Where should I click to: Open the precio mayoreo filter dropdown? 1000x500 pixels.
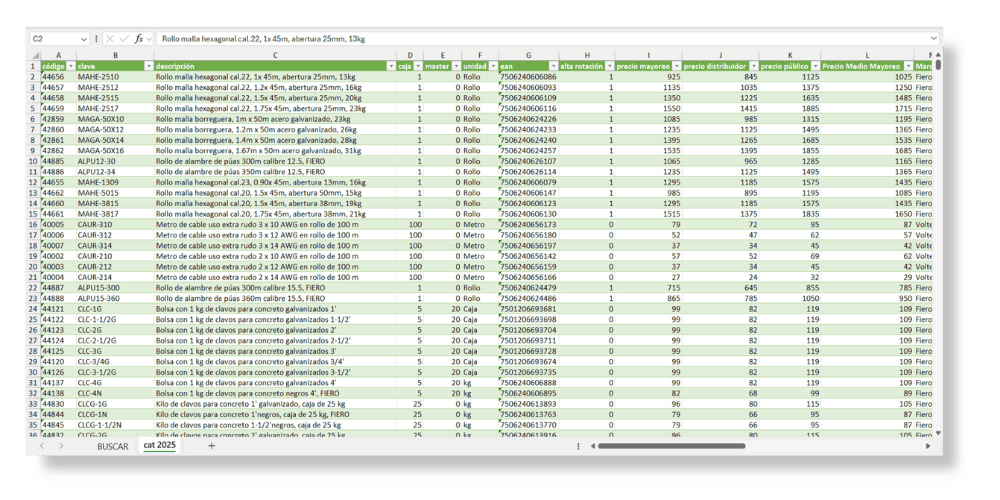pyautogui.click(x=677, y=66)
